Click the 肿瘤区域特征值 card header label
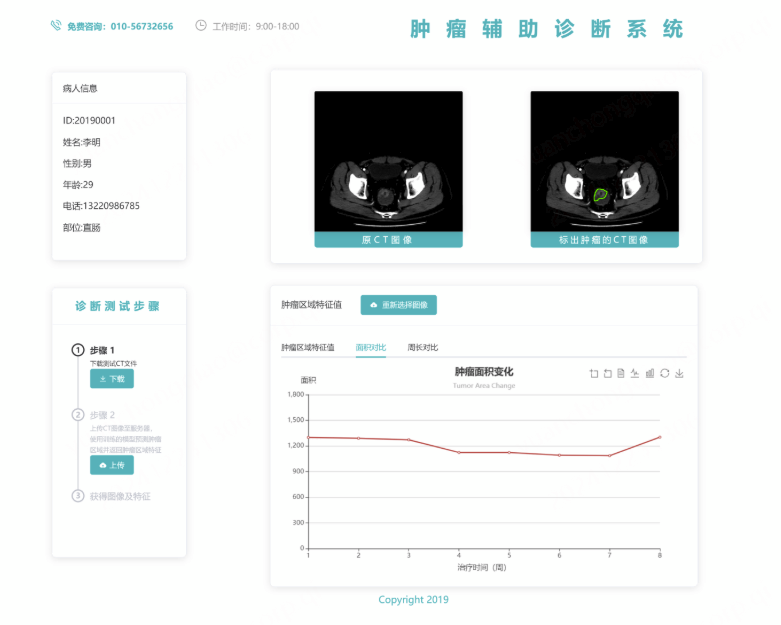The width and height of the screenshot is (781, 625). (312, 305)
